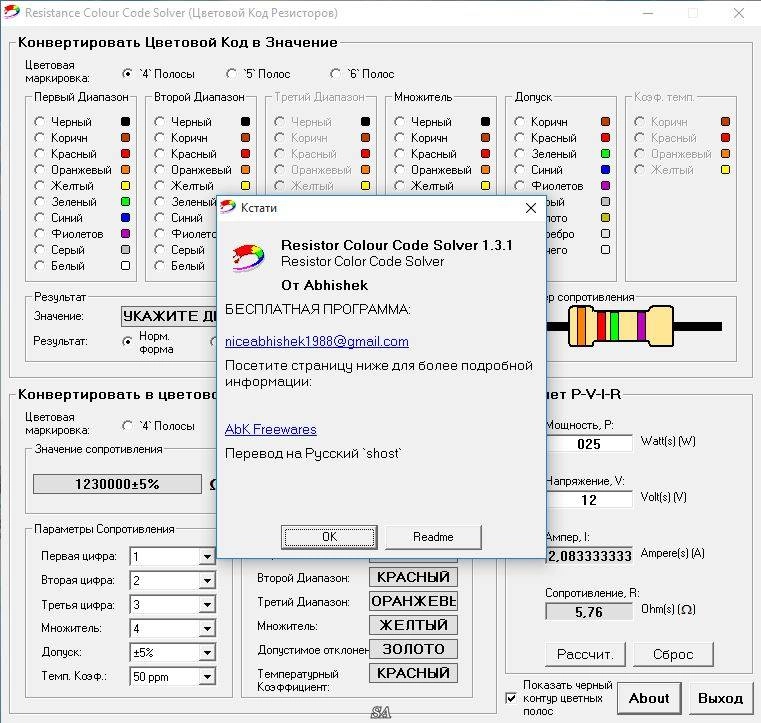Click blue swatch in Допуск group

605,169
